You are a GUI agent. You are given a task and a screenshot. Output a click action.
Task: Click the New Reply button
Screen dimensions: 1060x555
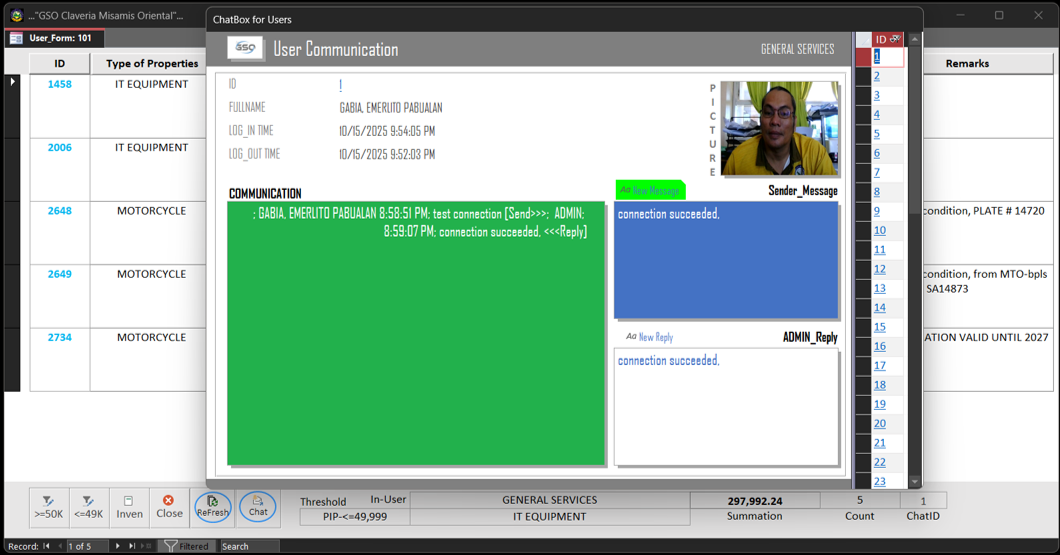[x=650, y=337]
